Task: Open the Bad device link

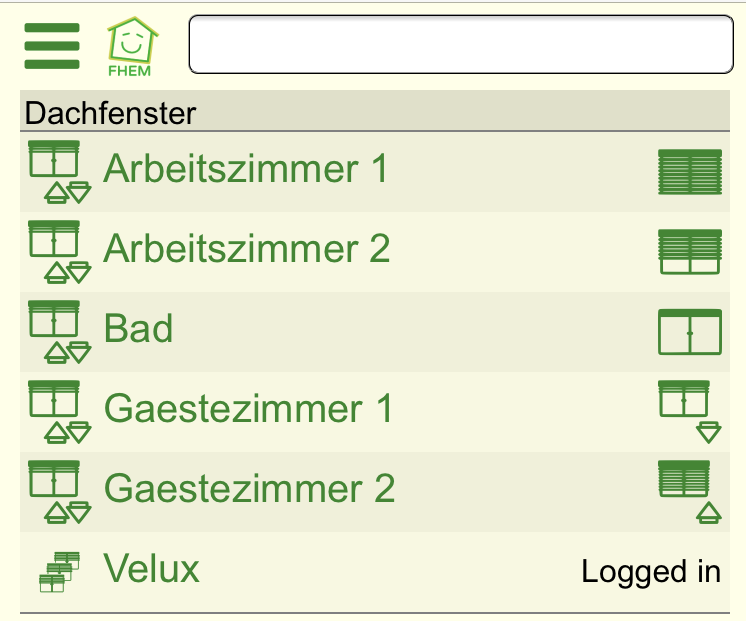Action: point(138,328)
